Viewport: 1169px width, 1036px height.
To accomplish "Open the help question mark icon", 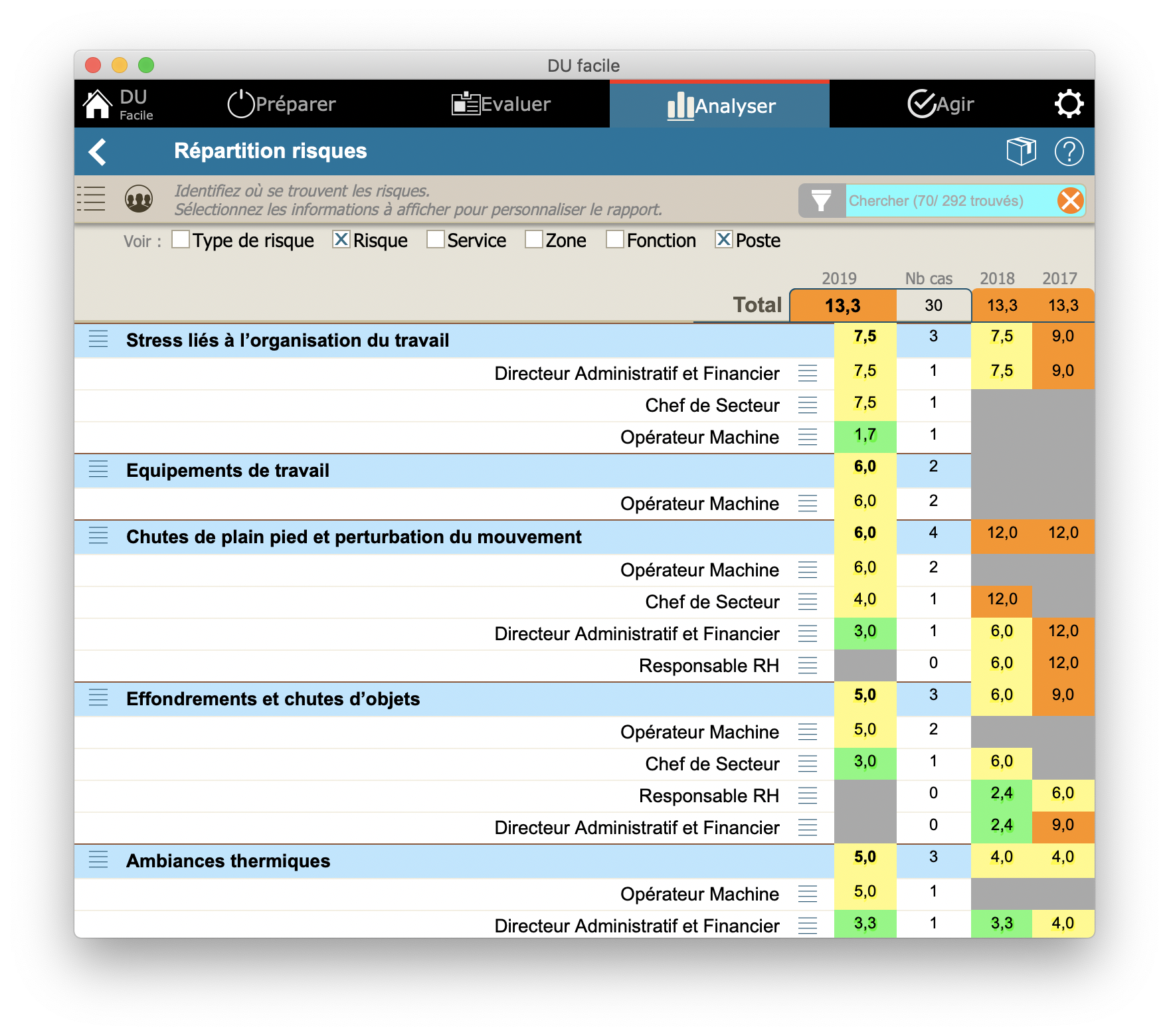I will [1069, 151].
